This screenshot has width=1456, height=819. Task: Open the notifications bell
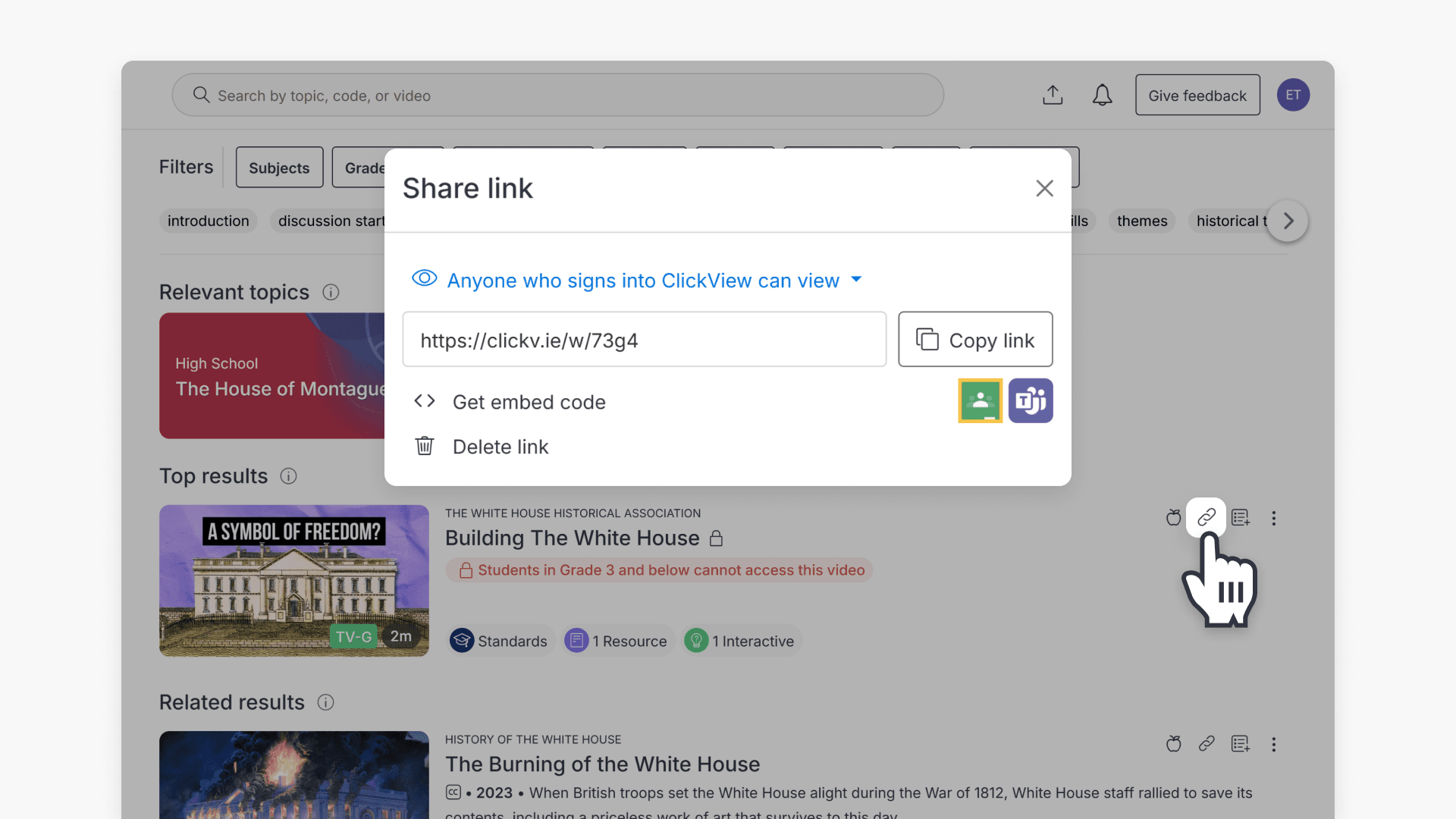pyautogui.click(x=1102, y=95)
